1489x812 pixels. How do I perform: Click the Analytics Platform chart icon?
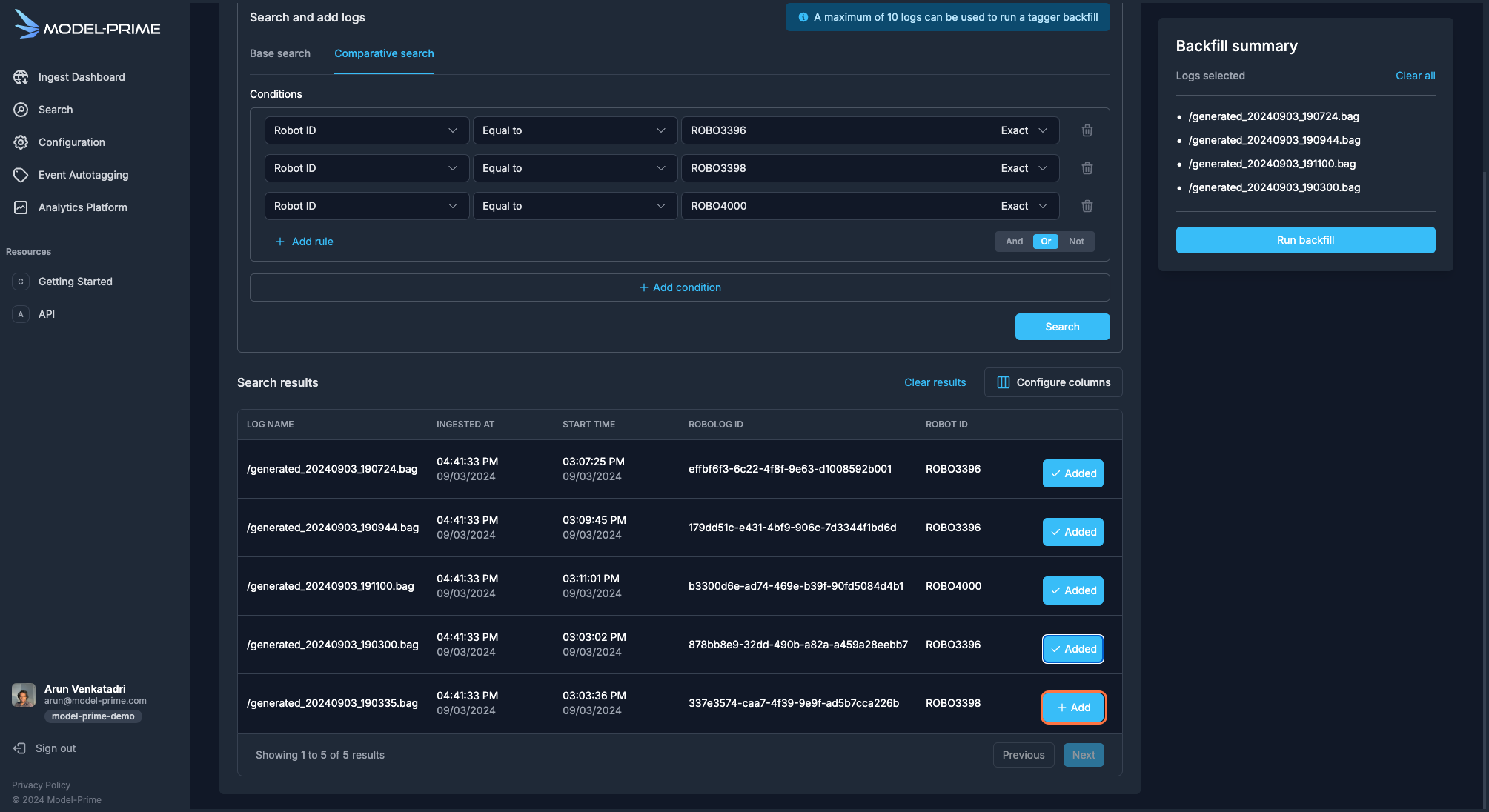pos(21,207)
